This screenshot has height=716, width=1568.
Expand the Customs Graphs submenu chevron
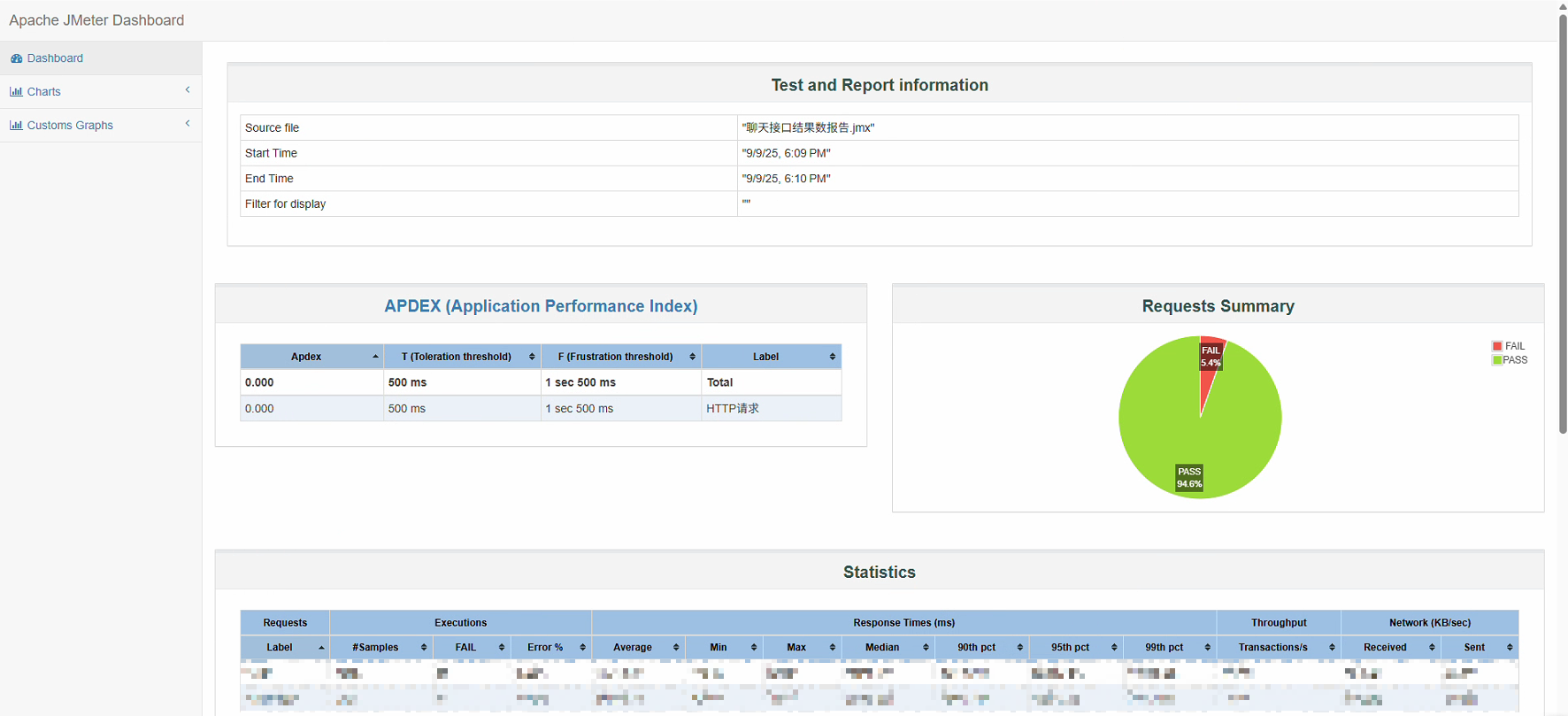188,124
